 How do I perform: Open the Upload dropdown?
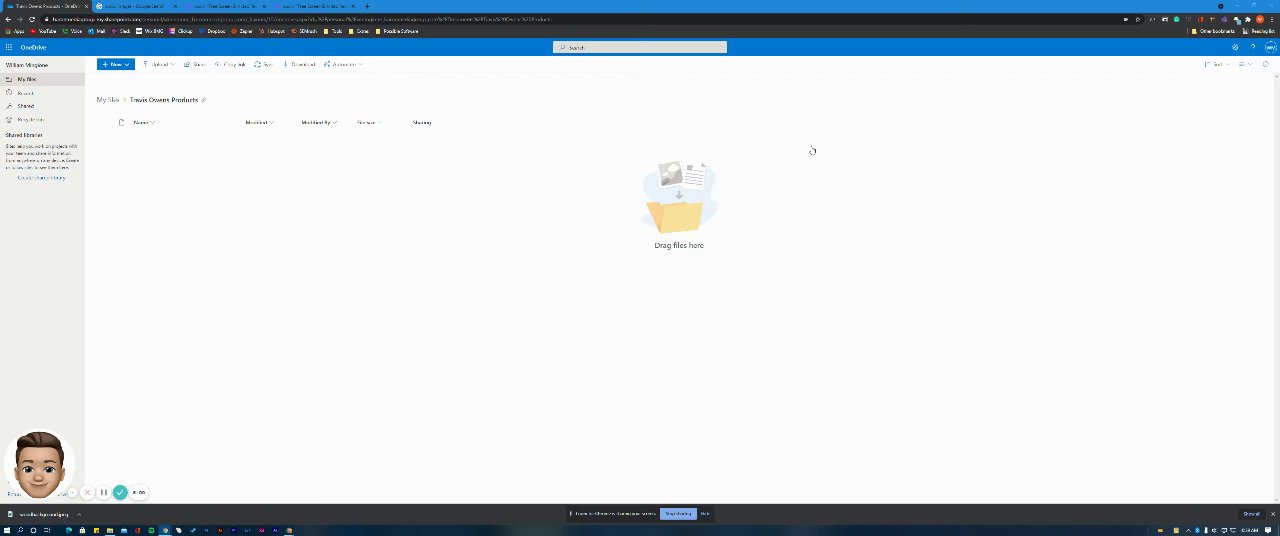pos(158,64)
